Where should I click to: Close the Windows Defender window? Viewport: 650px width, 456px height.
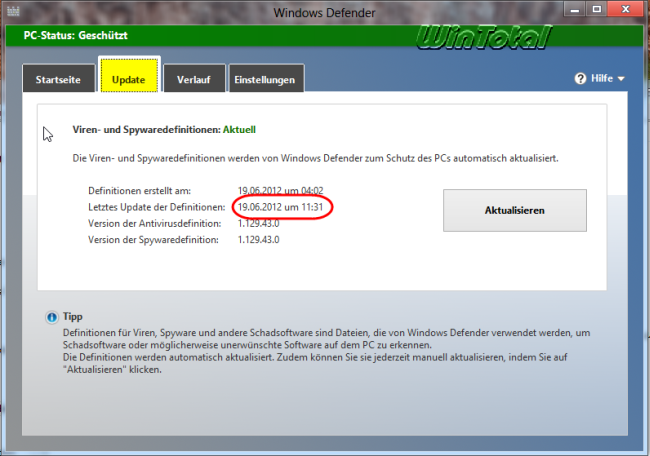(626, 9)
